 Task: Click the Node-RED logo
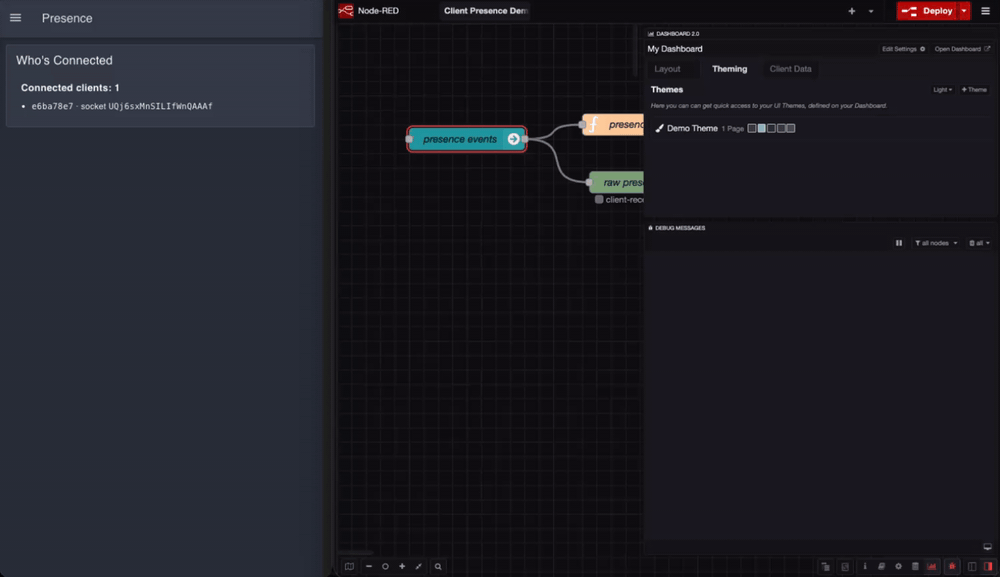pos(346,11)
